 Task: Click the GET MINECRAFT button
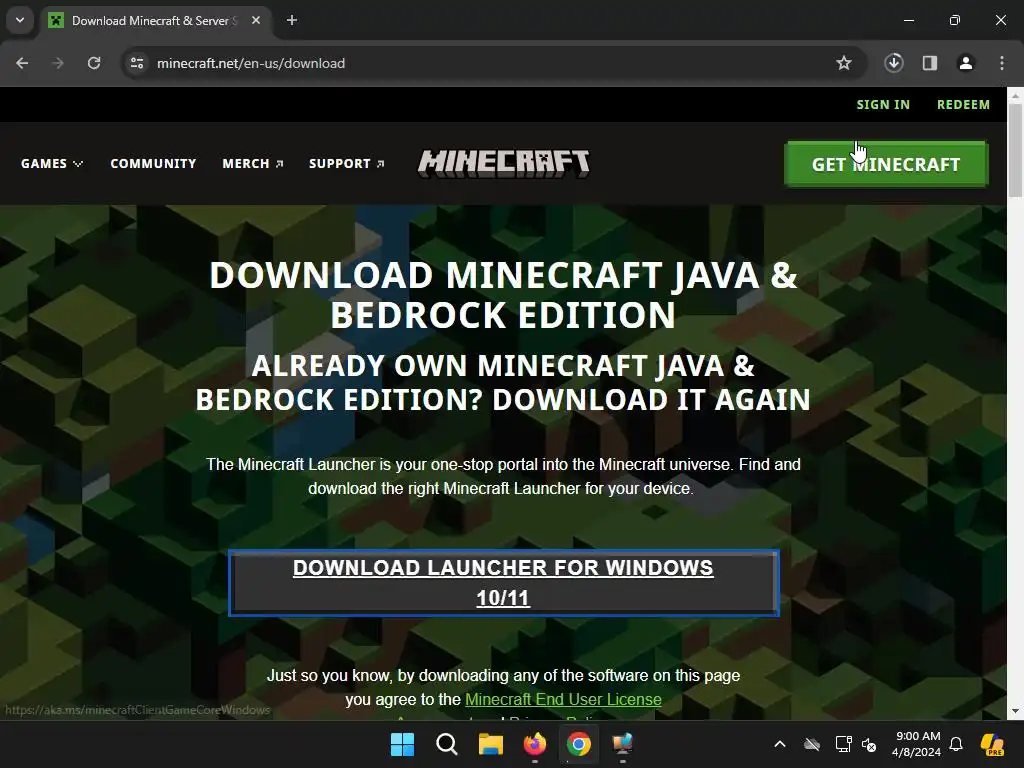tap(886, 164)
